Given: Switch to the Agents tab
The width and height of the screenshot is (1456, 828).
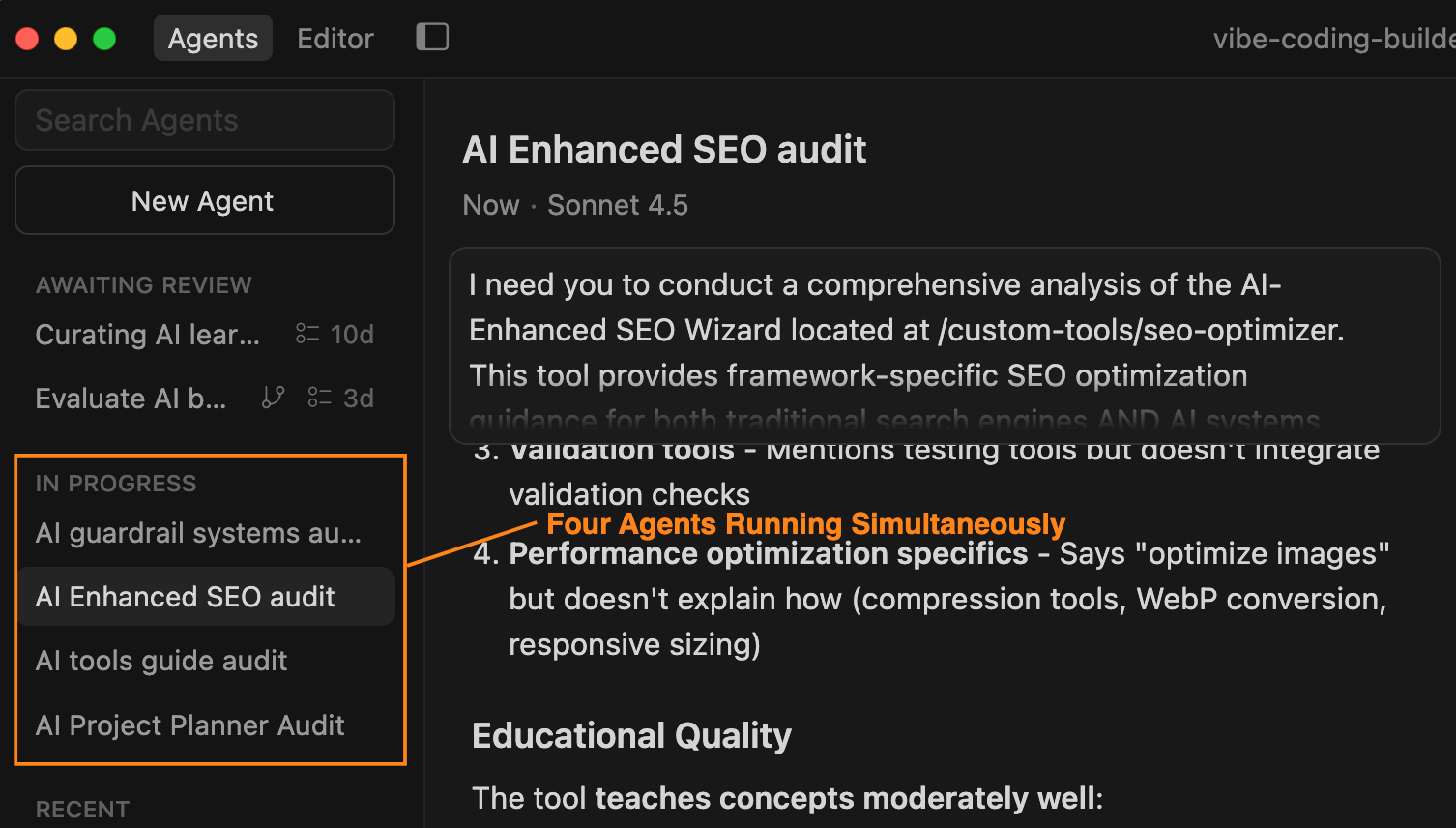Looking at the screenshot, I should click(x=213, y=39).
